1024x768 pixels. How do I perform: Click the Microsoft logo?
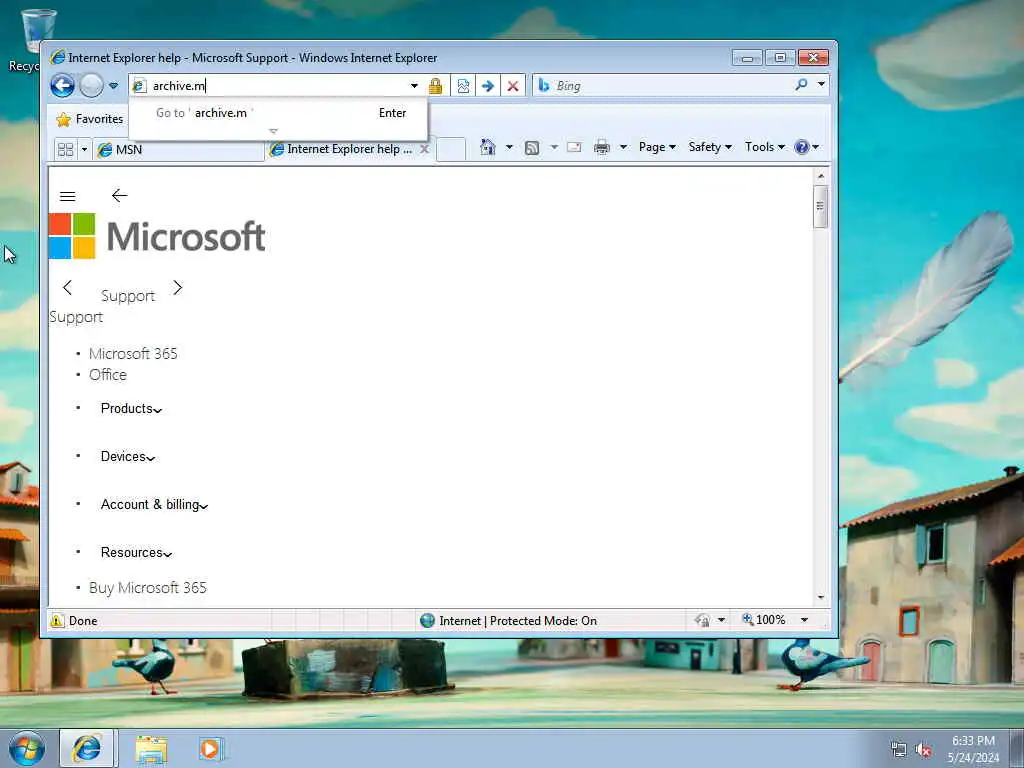click(x=157, y=236)
